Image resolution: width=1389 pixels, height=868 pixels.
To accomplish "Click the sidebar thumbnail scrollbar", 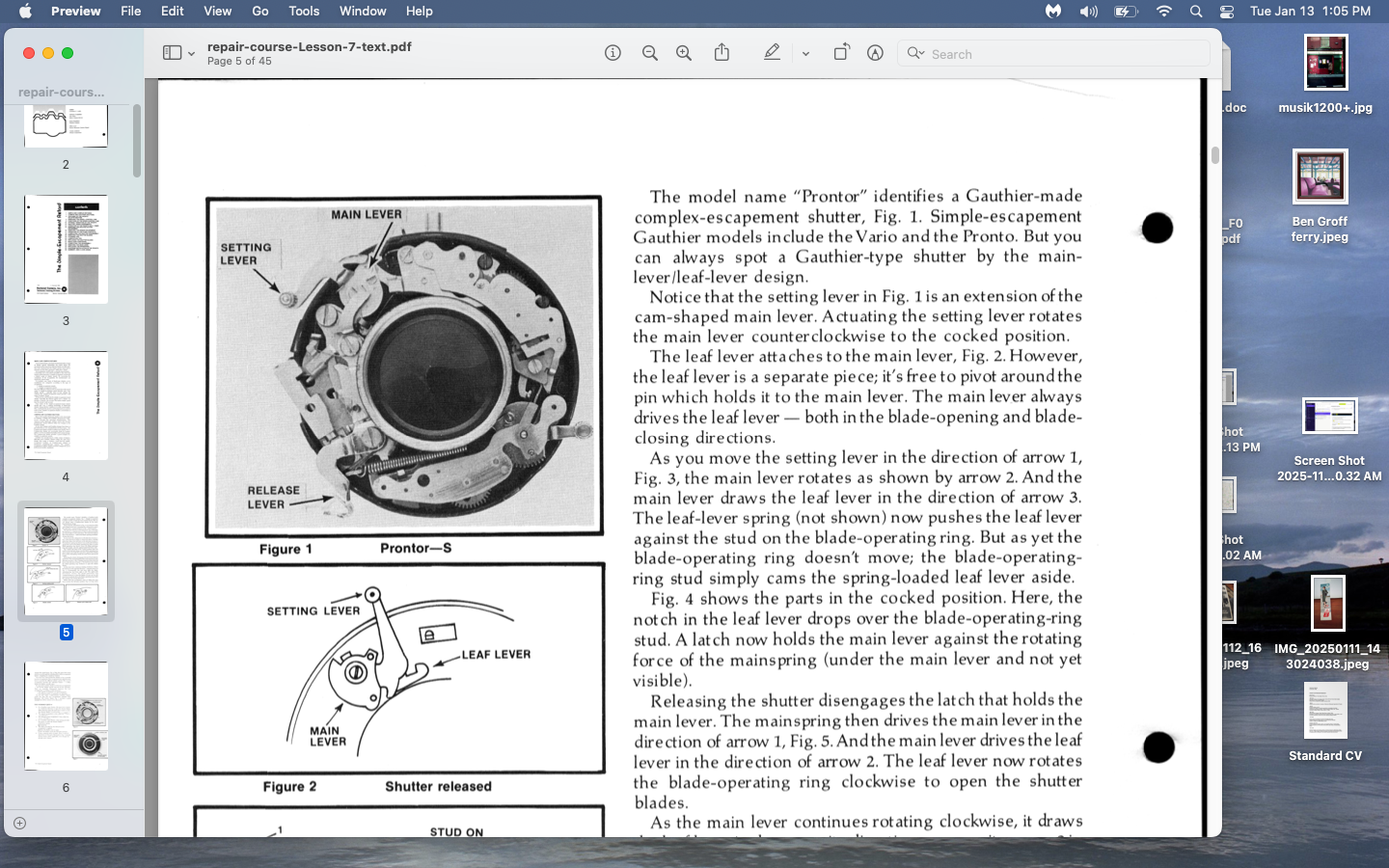I will 137,141.
